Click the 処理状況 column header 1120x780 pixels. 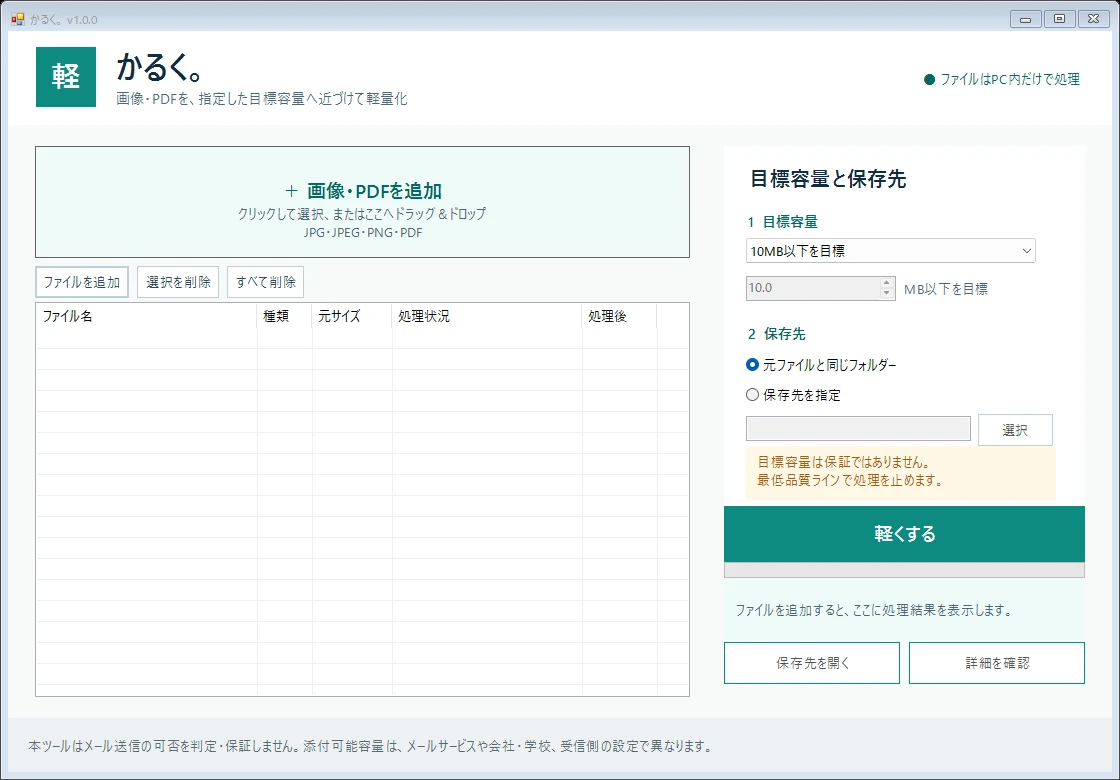pos(486,316)
